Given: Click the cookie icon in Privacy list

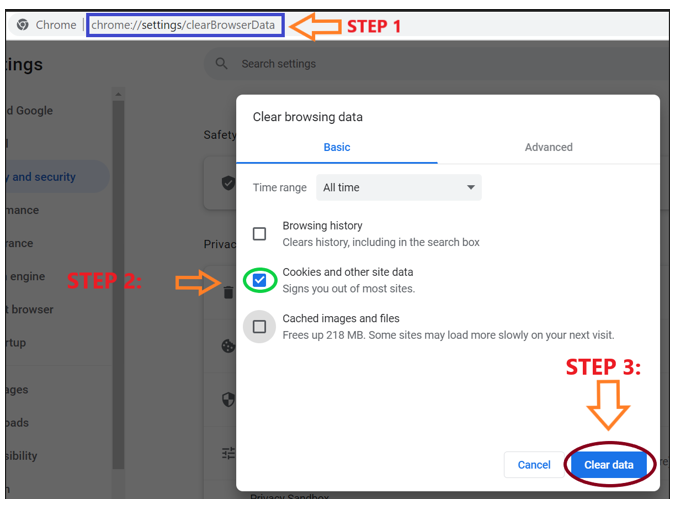Looking at the screenshot, I should pyautogui.click(x=228, y=346).
